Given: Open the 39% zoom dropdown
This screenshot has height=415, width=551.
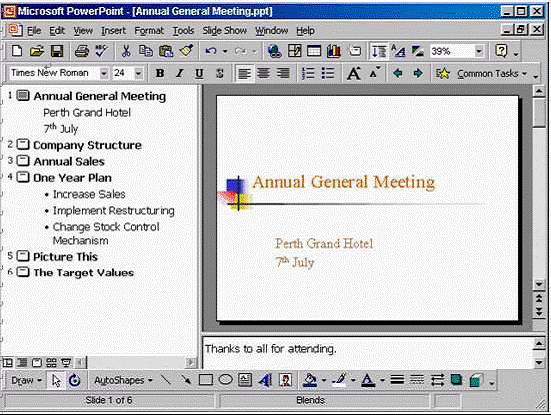Looking at the screenshot, I should coord(479,51).
